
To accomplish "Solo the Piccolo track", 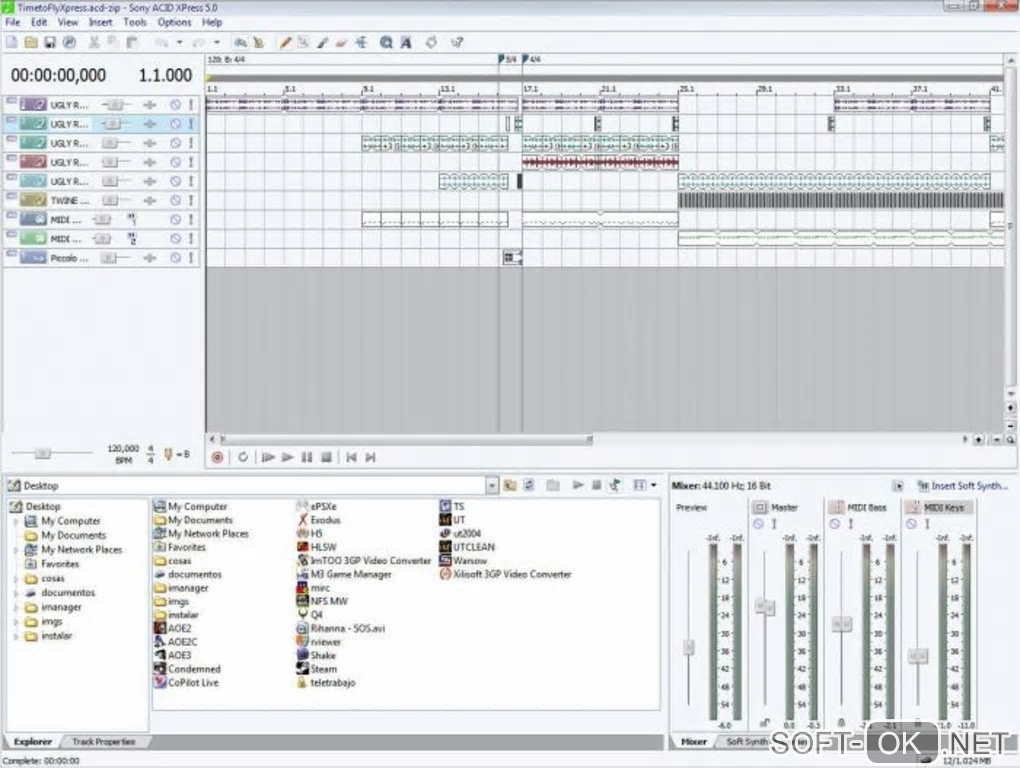I will (191, 258).
